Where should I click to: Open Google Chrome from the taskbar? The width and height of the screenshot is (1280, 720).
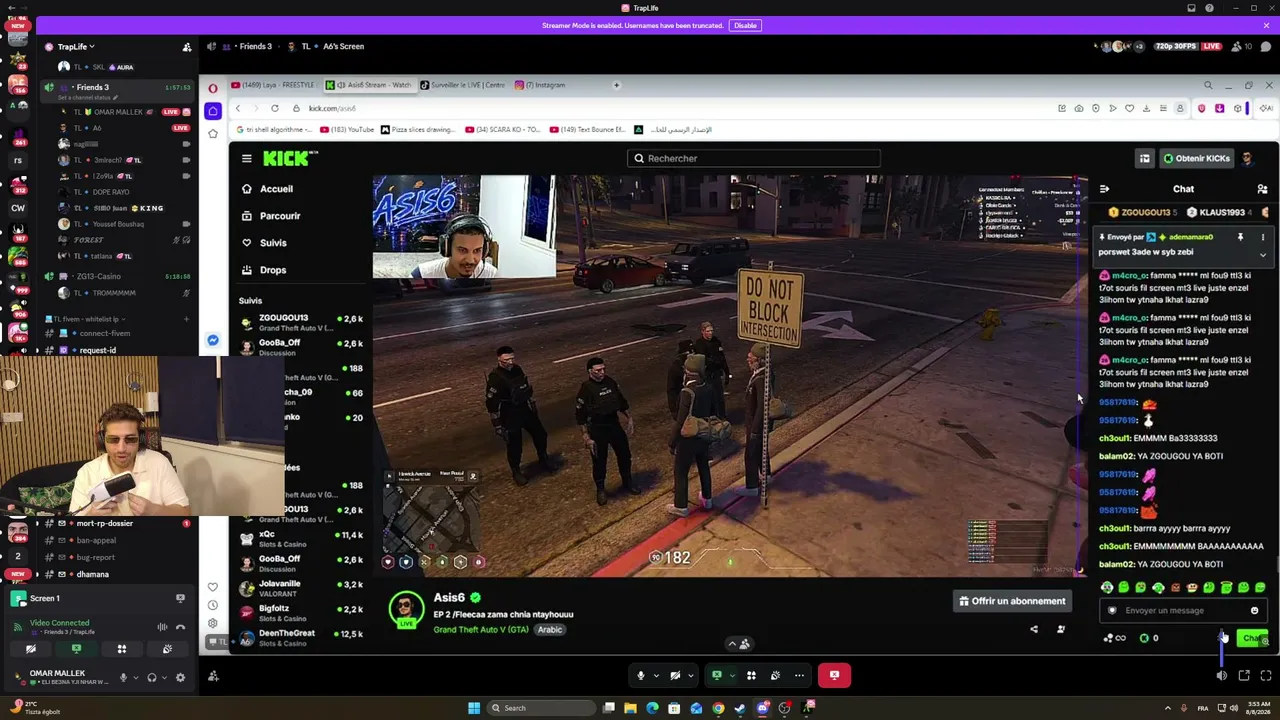pyautogui.click(x=718, y=708)
